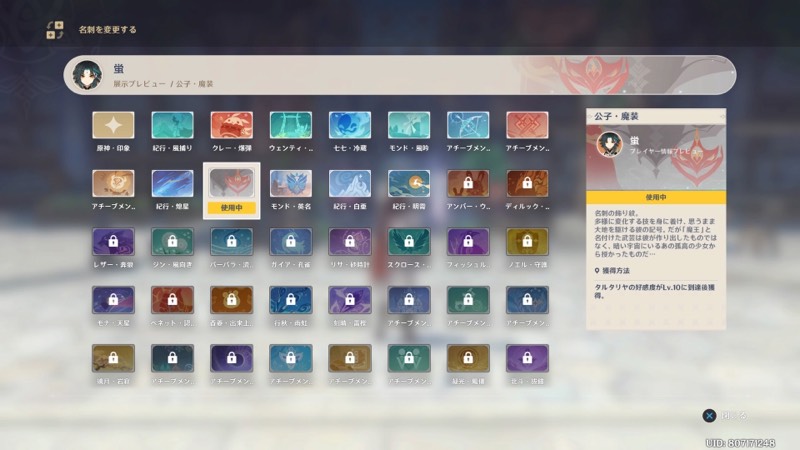Choose the locked スクロース namecard
This screenshot has width=800, height=450.
(409, 241)
